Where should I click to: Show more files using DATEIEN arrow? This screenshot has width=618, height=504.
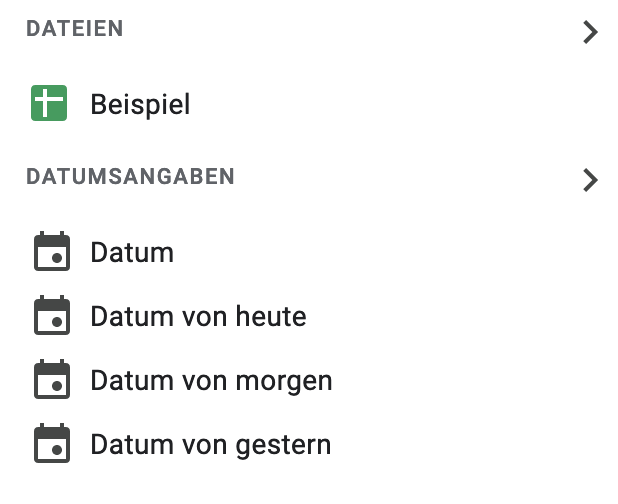pos(590,32)
